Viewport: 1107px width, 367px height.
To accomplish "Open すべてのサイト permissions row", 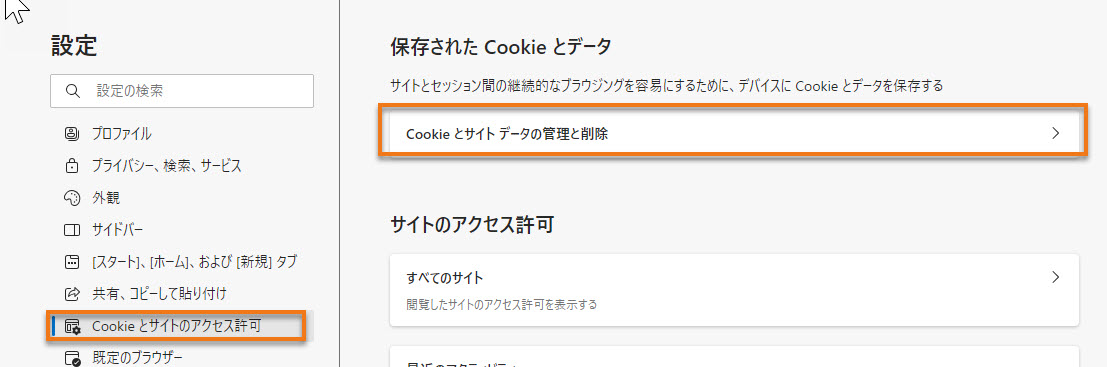I will (734, 290).
